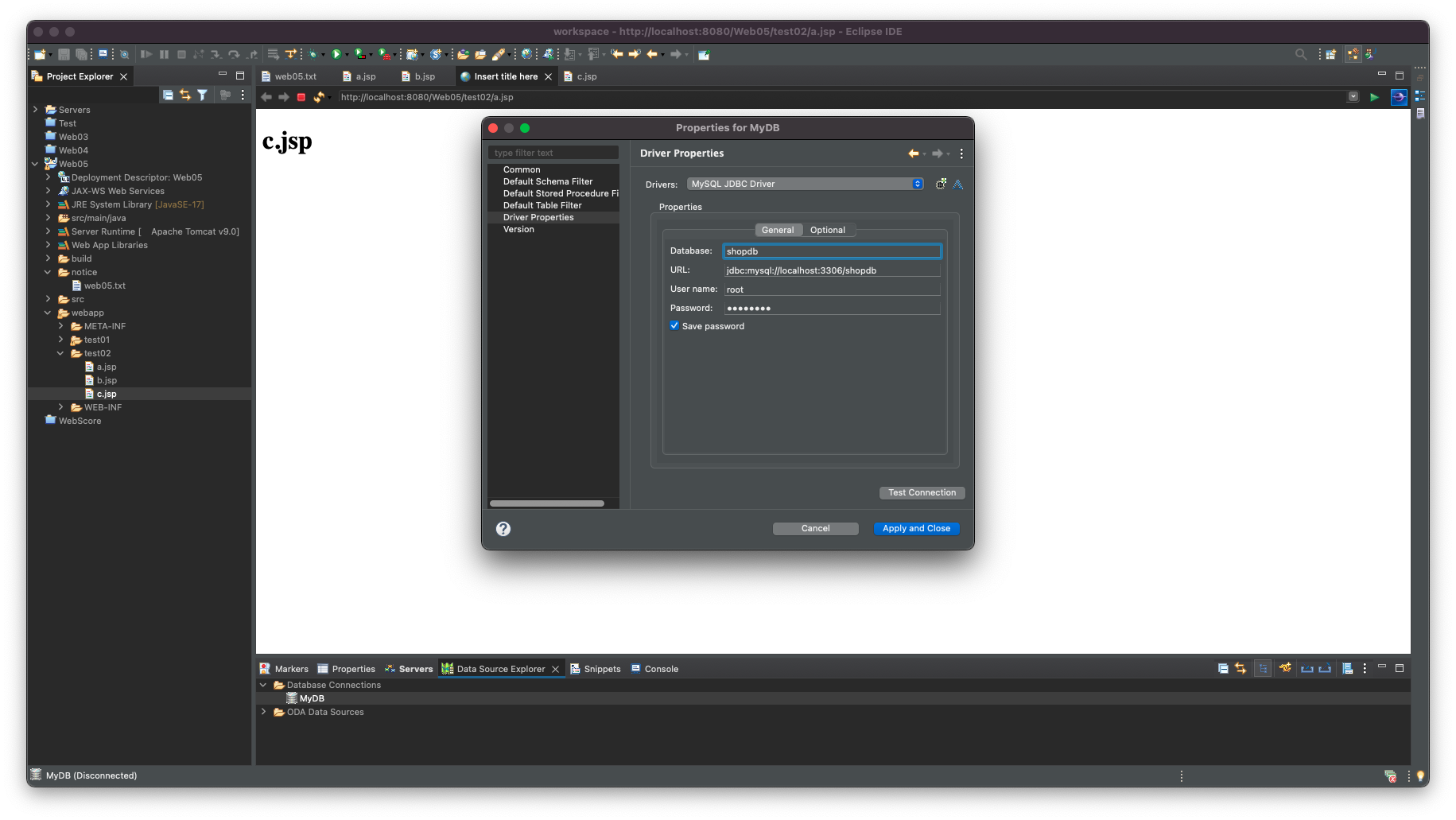
Task: Expand the ODA Data Sources node
Action: [x=264, y=712]
